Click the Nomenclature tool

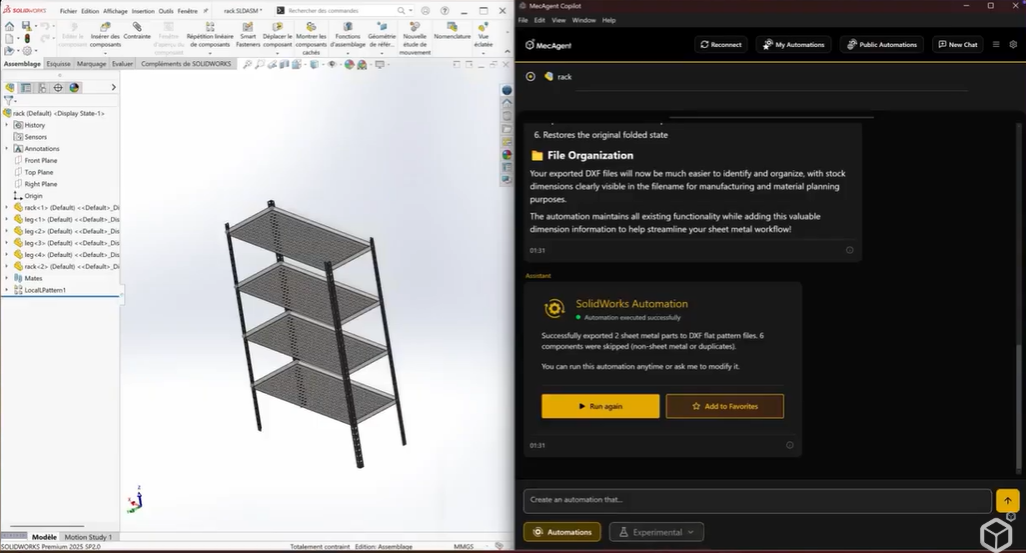(452, 31)
